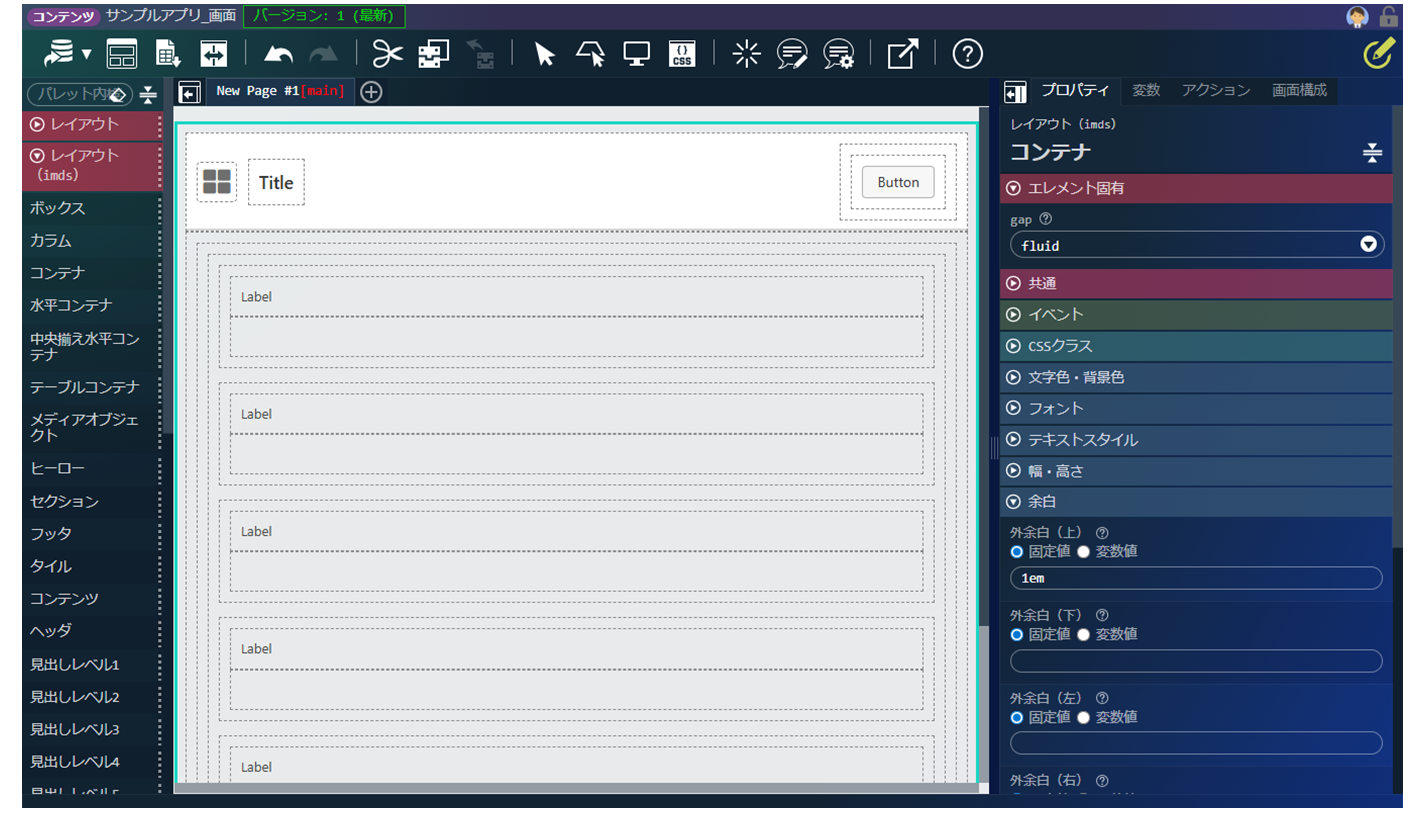The height and width of the screenshot is (815, 1425).
Task: Click the user avatar icon
Action: pyautogui.click(x=1357, y=16)
